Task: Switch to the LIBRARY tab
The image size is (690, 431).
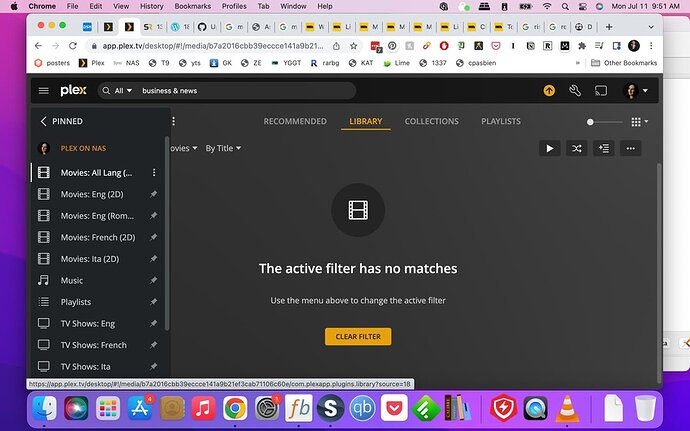Action: (366, 122)
